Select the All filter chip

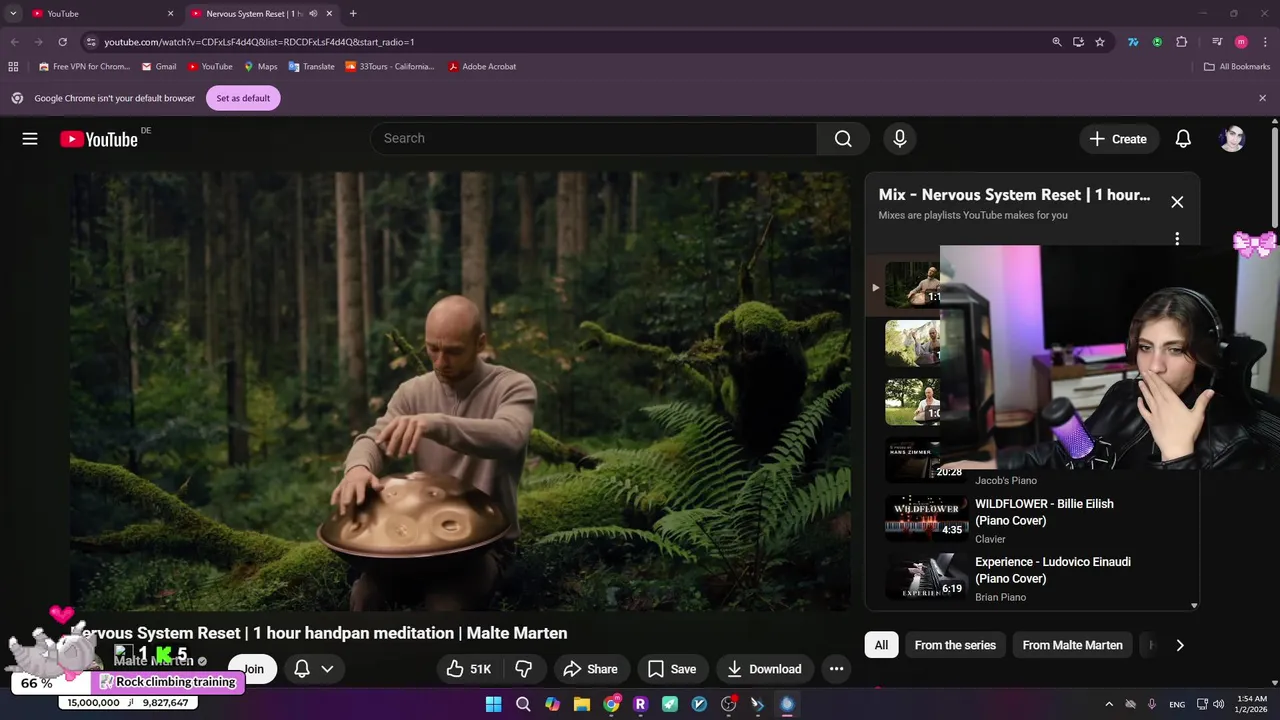click(x=881, y=645)
